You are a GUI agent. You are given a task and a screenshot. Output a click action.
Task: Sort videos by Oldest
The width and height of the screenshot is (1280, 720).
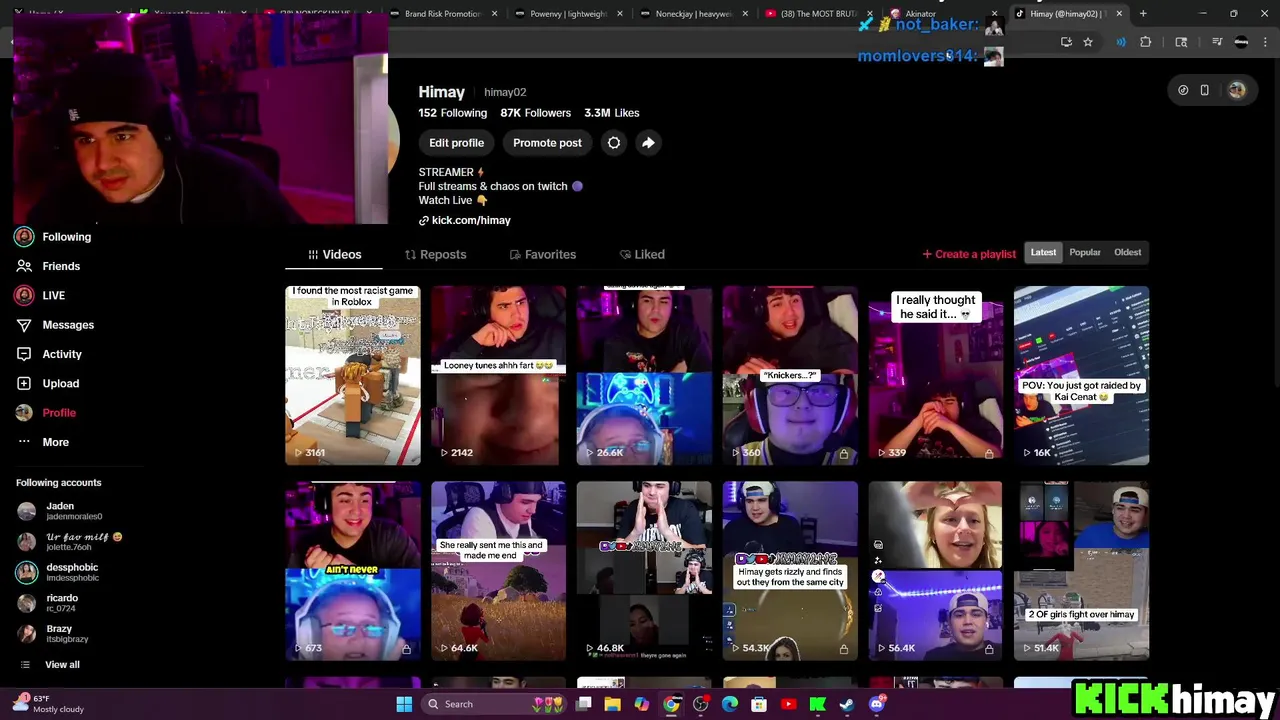[1128, 252]
